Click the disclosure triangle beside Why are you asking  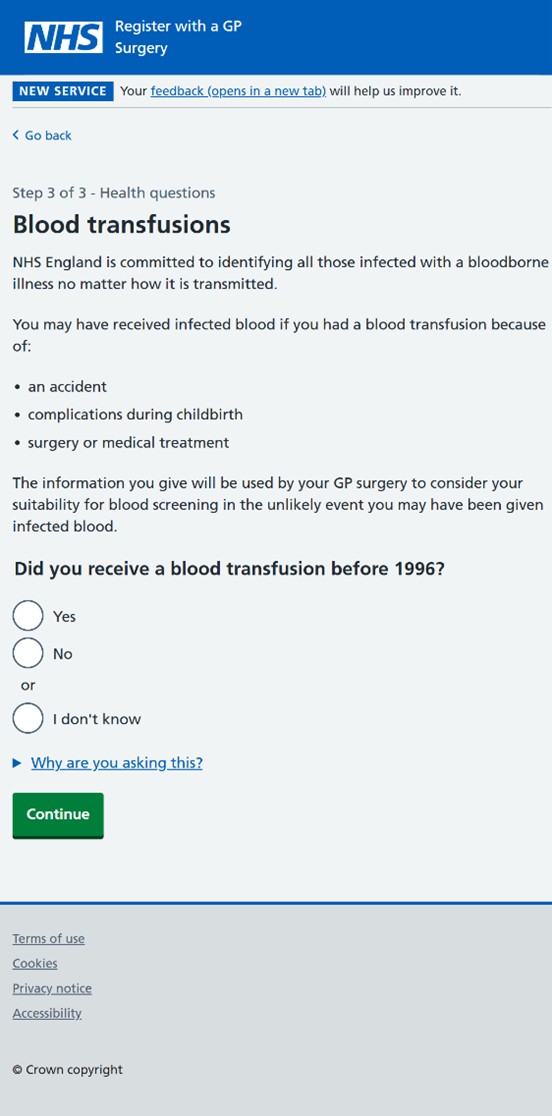17,763
